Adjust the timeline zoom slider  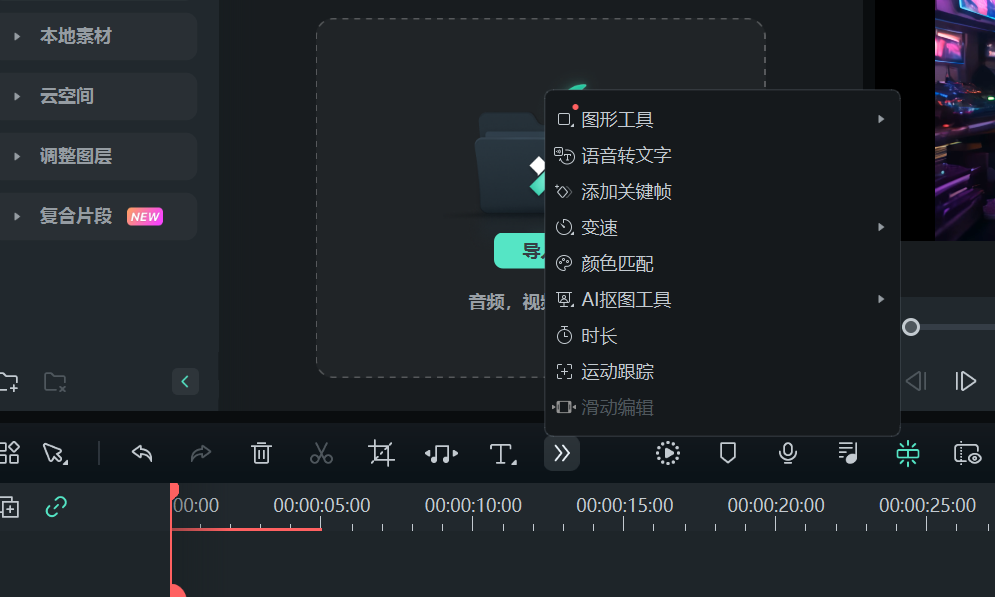click(x=911, y=327)
